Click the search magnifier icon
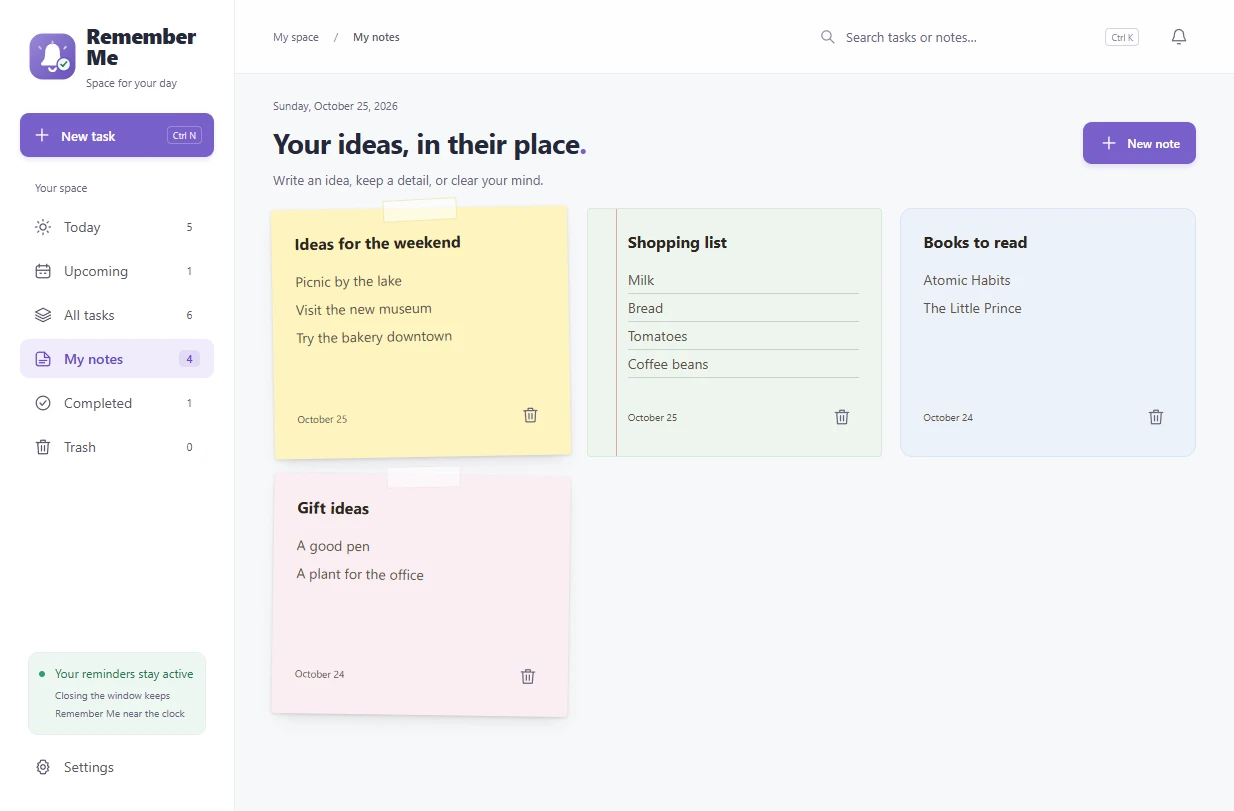This screenshot has height=811, width=1234. tap(828, 37)
